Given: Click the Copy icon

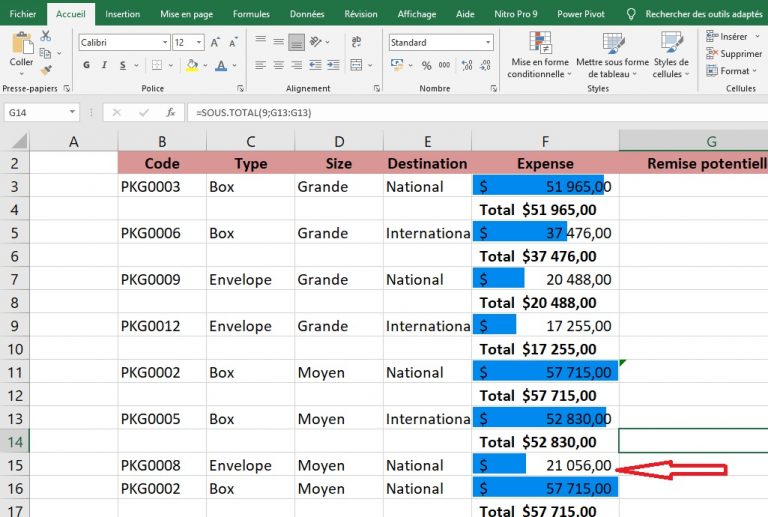Looking at the screenshot, I should coord(45,53).
